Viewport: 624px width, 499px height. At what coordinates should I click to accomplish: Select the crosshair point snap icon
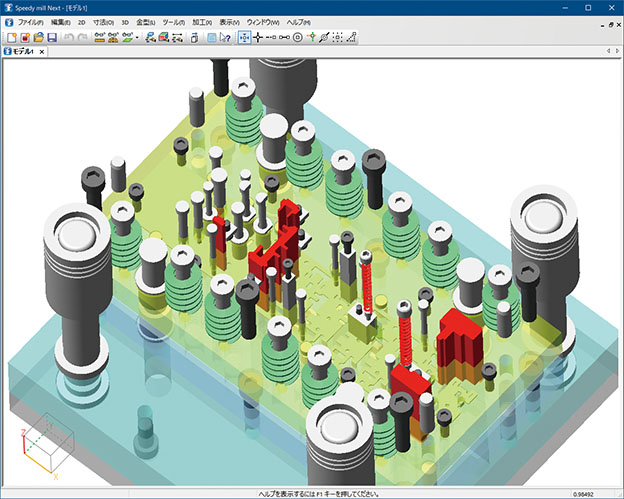259,37
